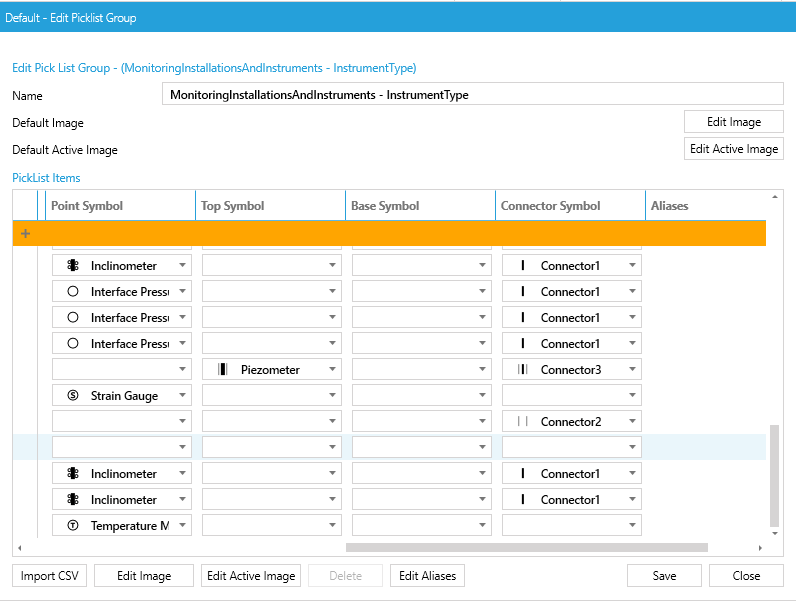Viewport: 796px width, 602px height.
Task: Click the Import CSV button
Action: (x=49, y=576)
